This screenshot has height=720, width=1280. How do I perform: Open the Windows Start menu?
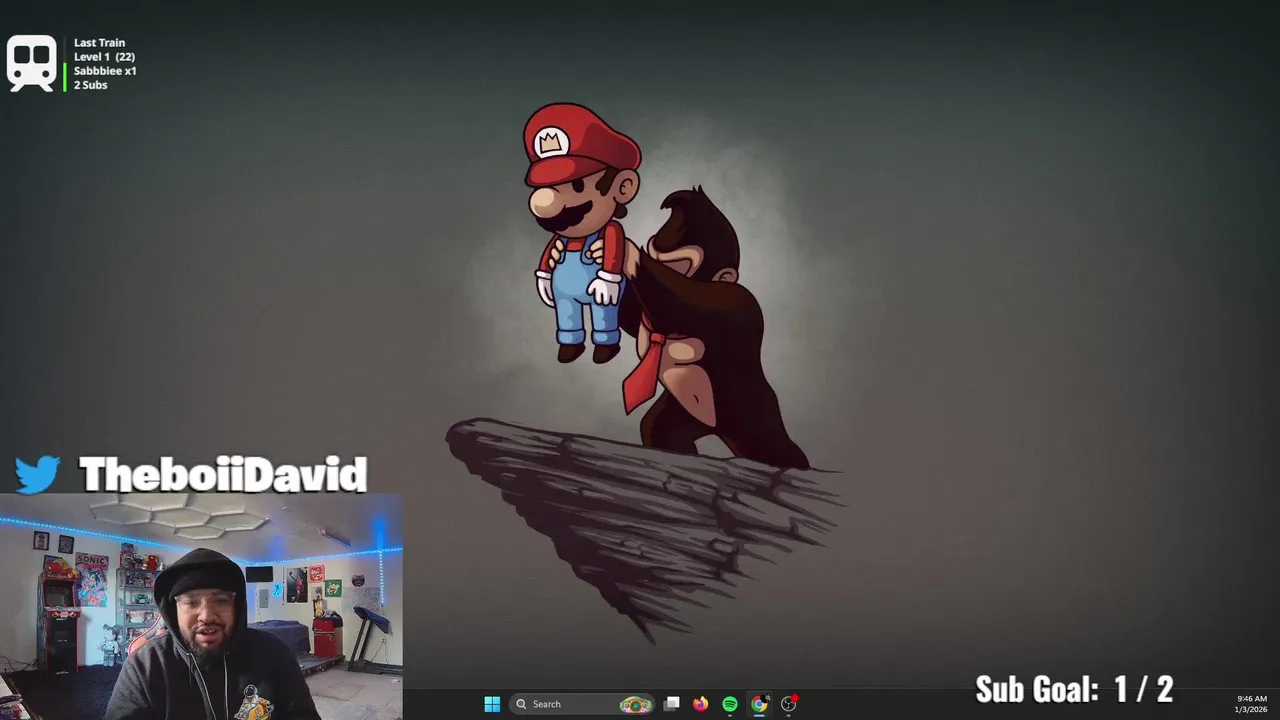coord(492,704)
